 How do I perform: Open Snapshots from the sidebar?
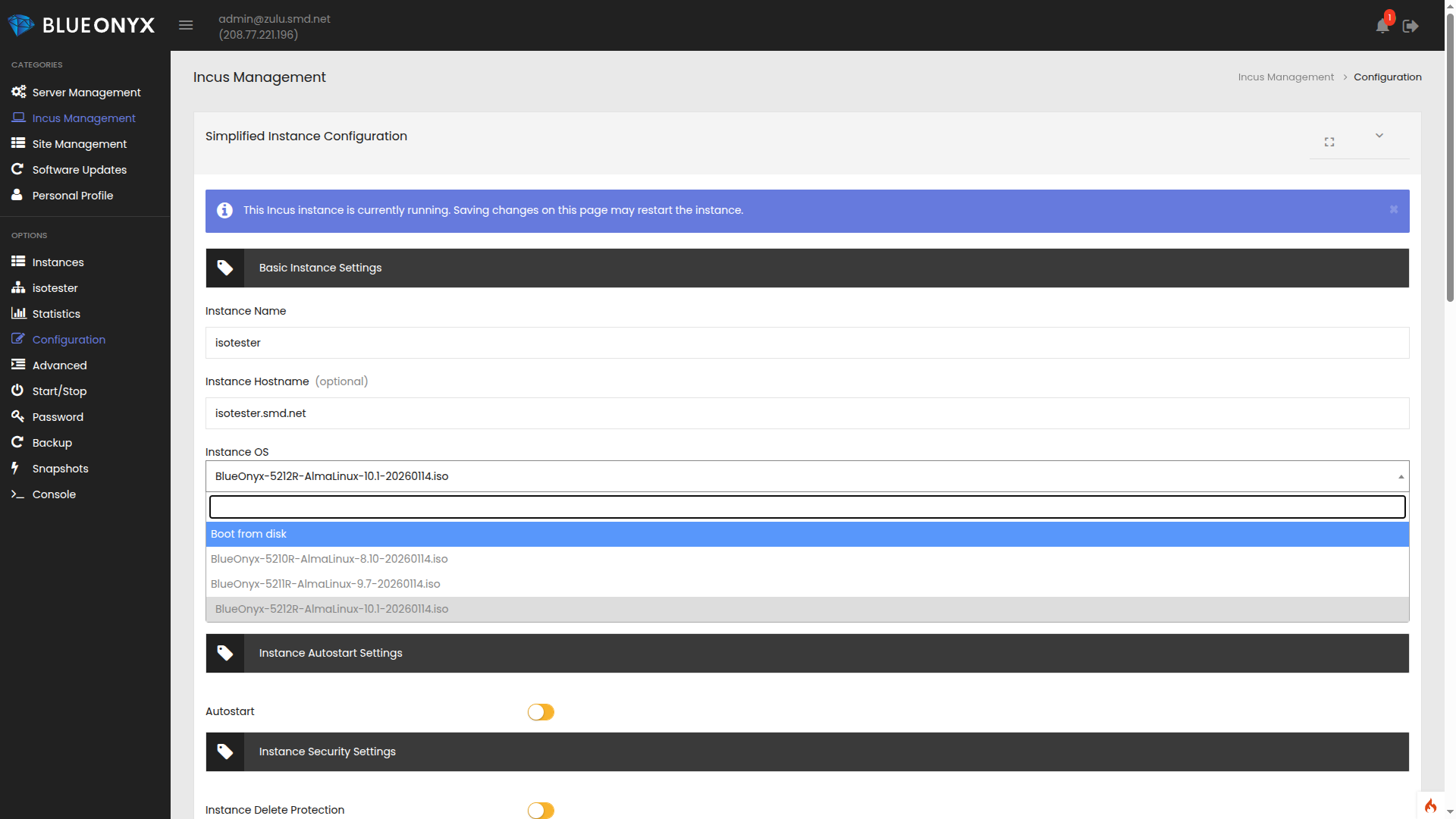pos(60,469)
